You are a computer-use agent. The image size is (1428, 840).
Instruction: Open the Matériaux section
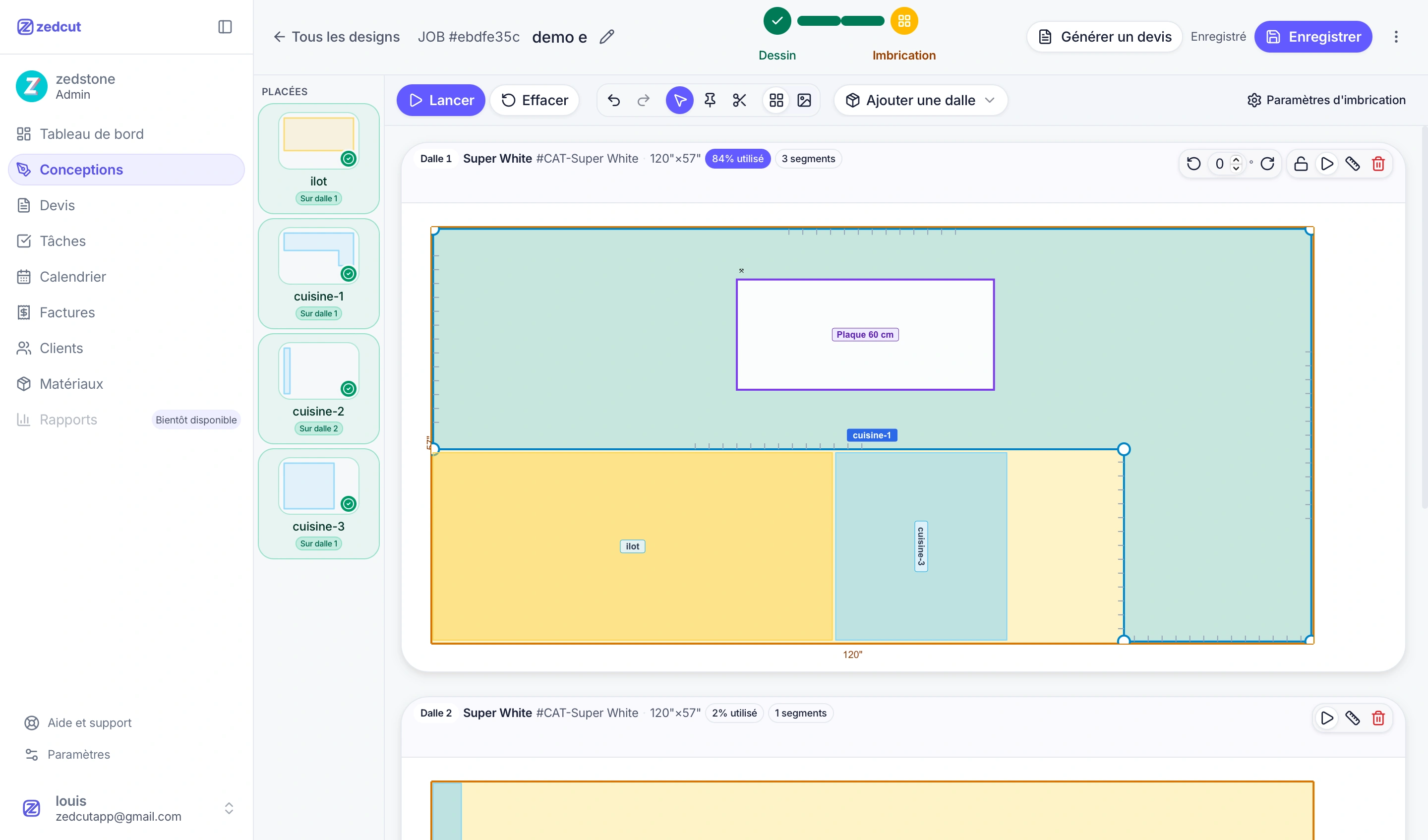pos(126,384)
